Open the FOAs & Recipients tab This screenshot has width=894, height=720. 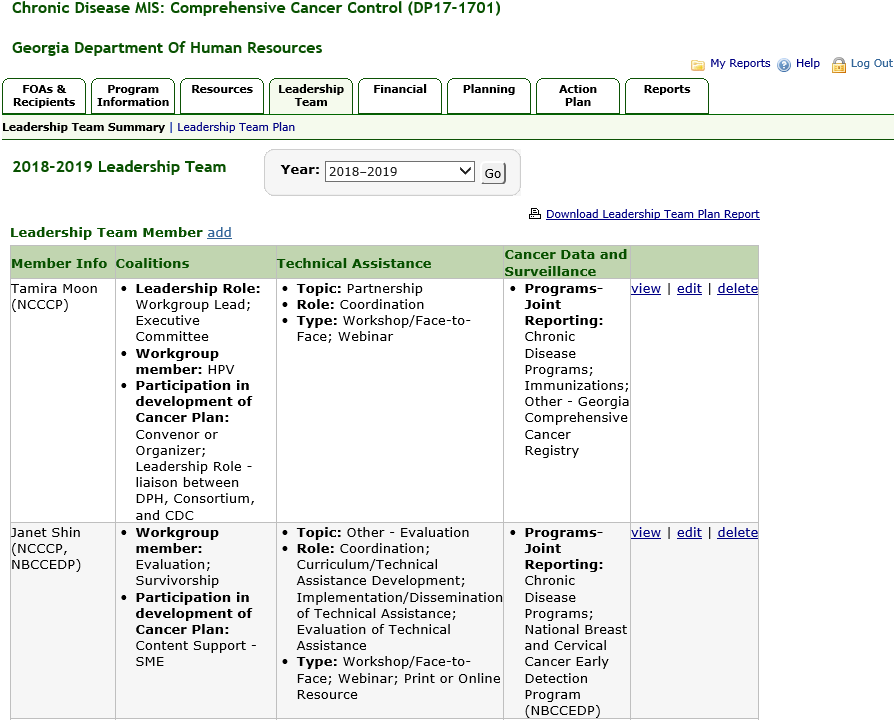pyautogui.click(x=44, y=96)
